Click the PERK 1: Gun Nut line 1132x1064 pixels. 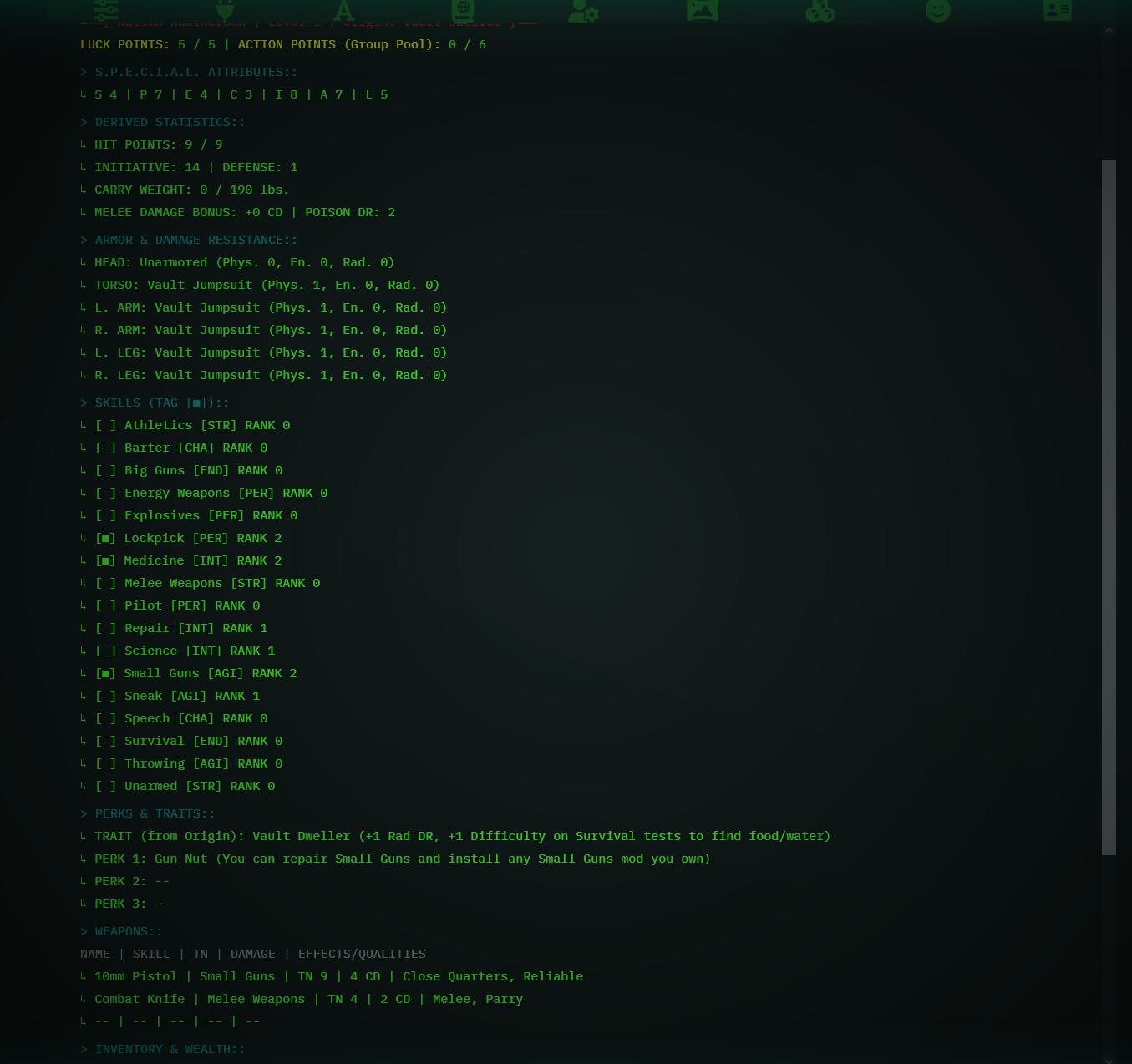pyautogui.click(x=395, y=859)
